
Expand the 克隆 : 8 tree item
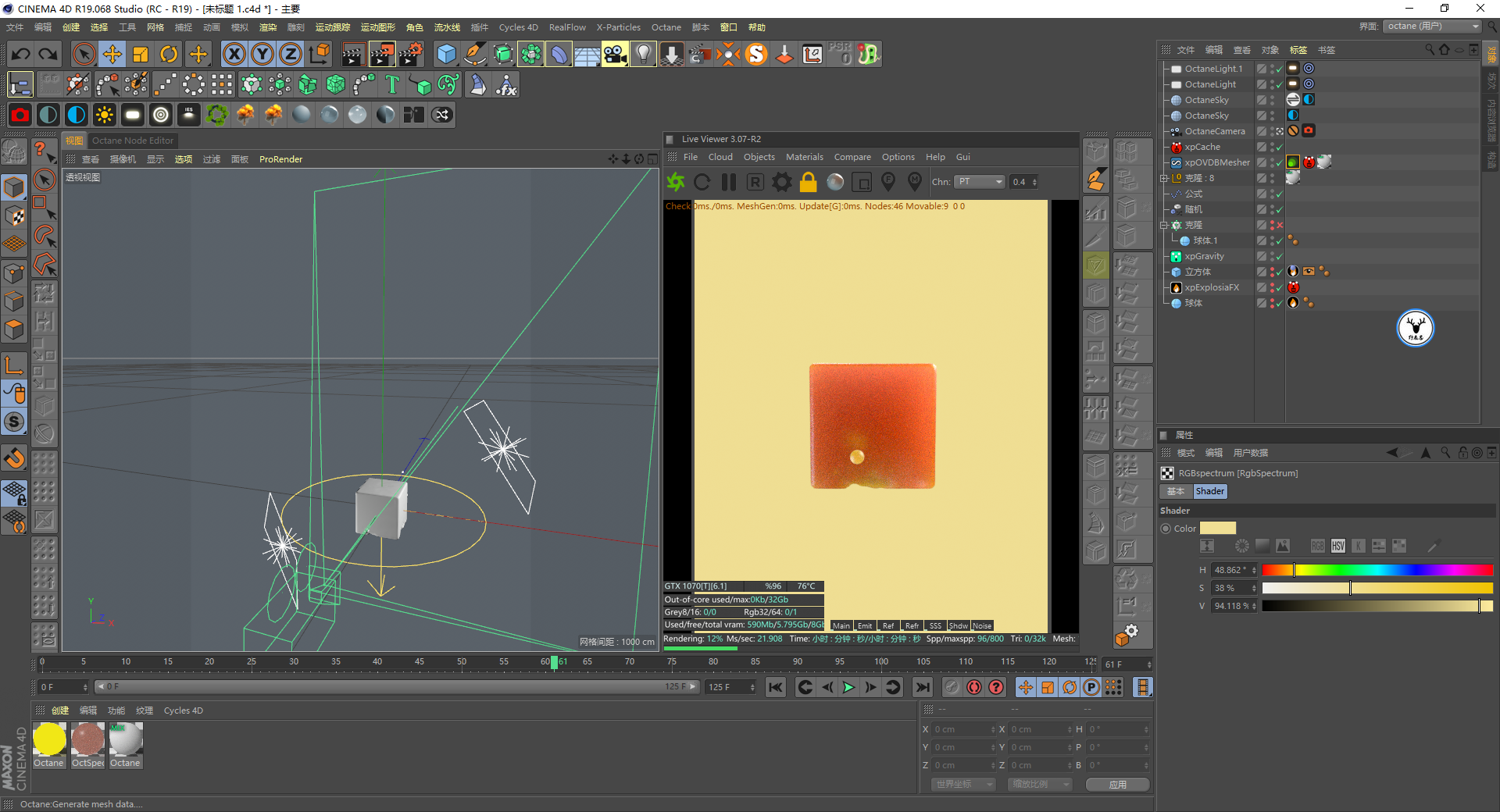[x=1164, y=178]
